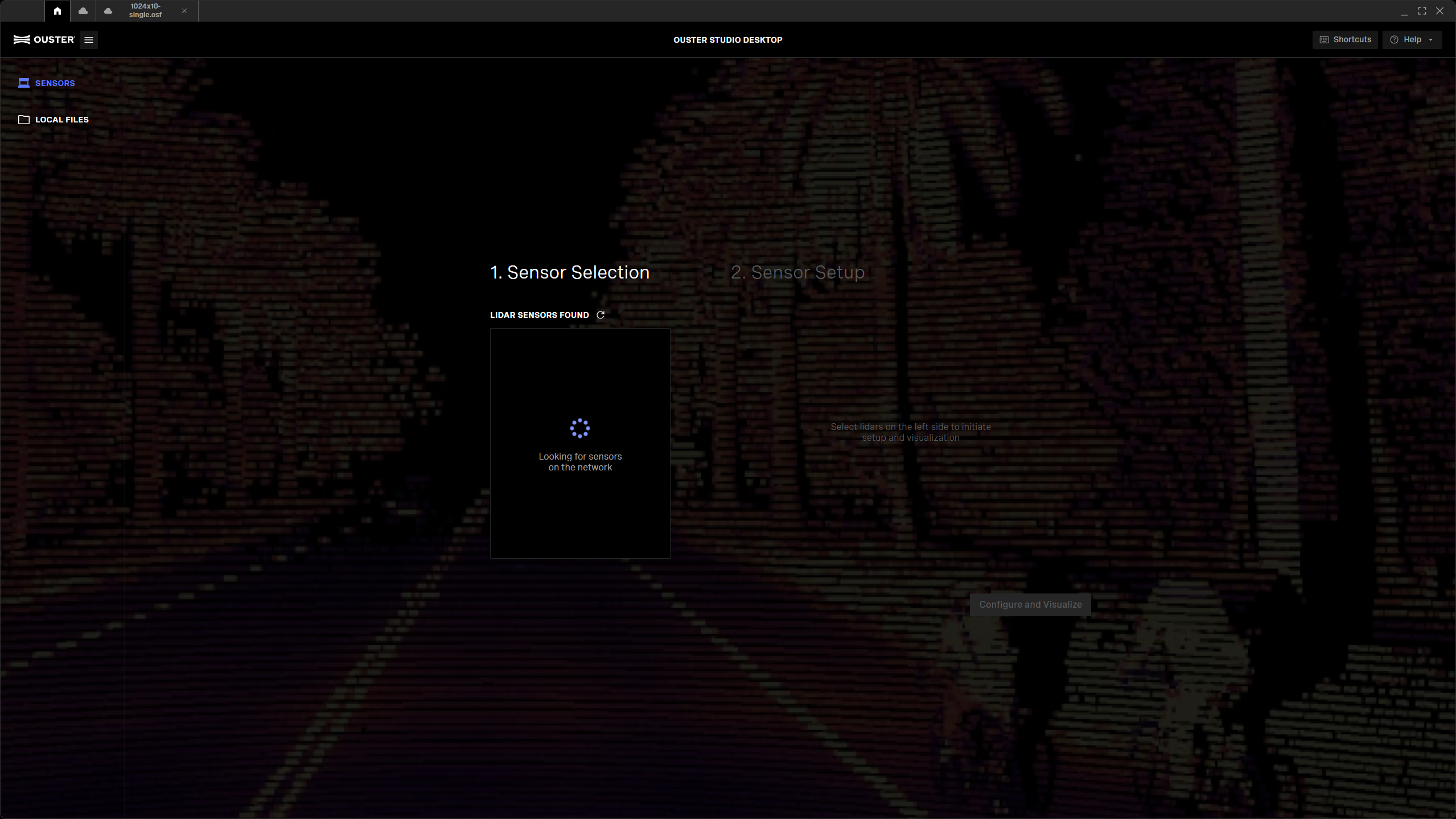Open the Shortcuts panel

tap(1345, 40)
